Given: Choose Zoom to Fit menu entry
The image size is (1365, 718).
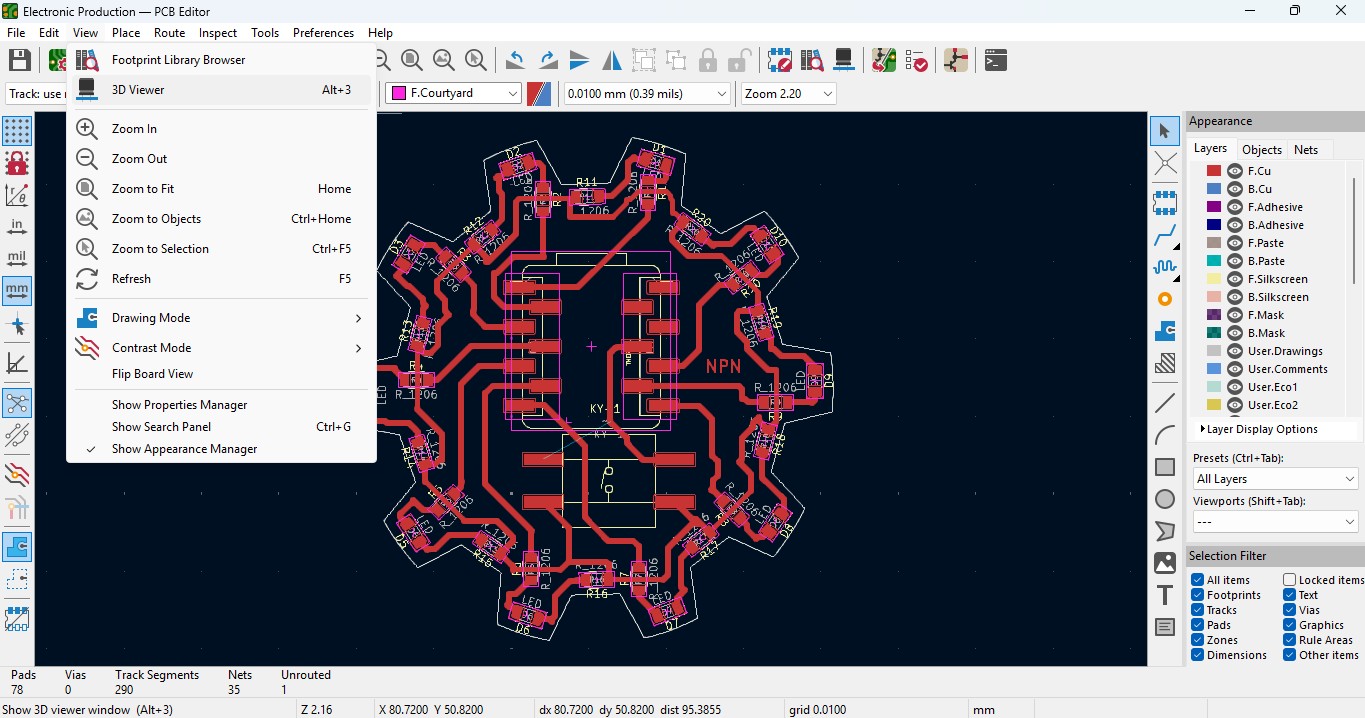Looking at the screenshot, I should 221,189.
